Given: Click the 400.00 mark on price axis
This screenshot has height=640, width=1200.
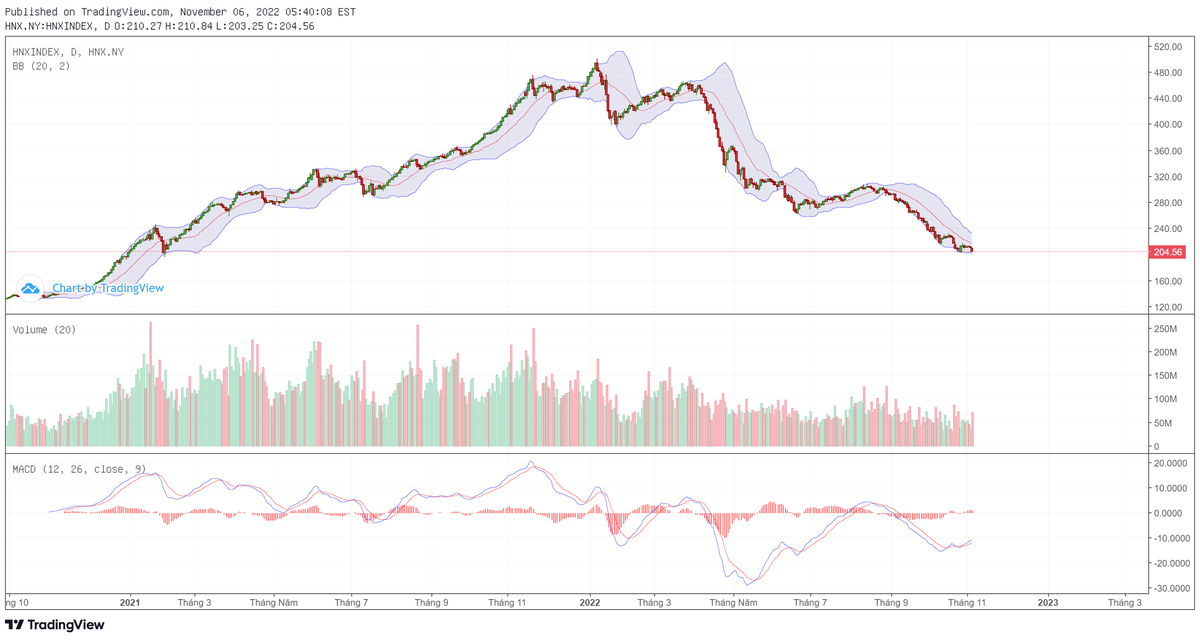Looking at the screenshot, I should [1166, 125].
